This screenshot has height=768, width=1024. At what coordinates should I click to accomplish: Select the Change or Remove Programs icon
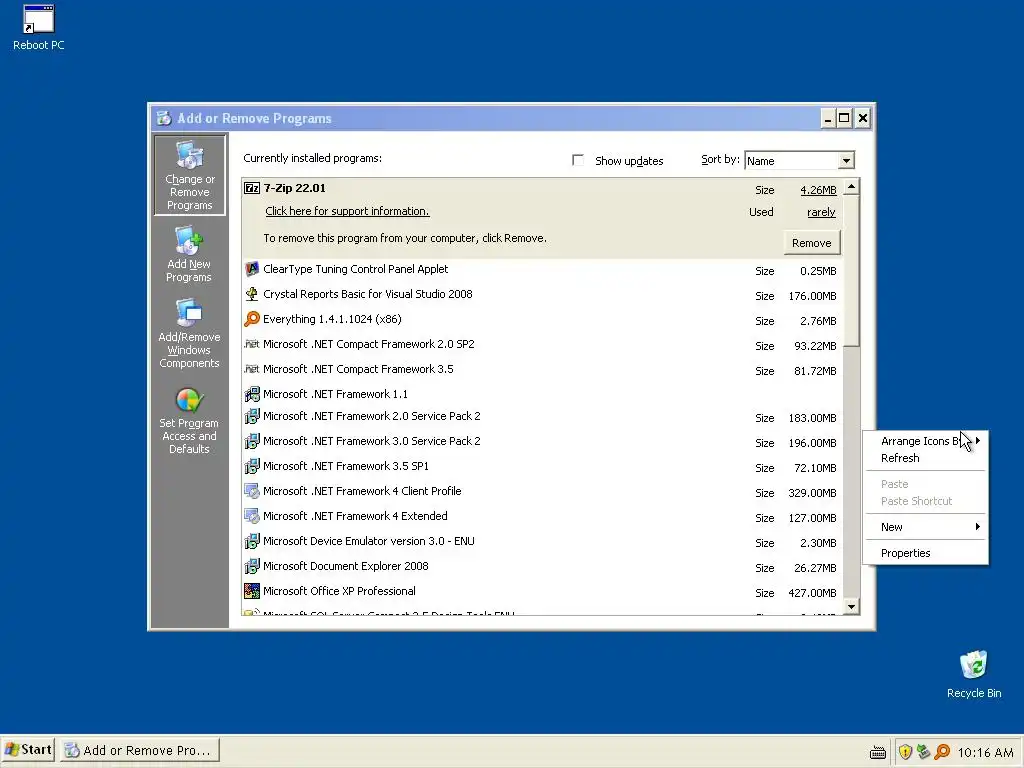pos(189,174)
